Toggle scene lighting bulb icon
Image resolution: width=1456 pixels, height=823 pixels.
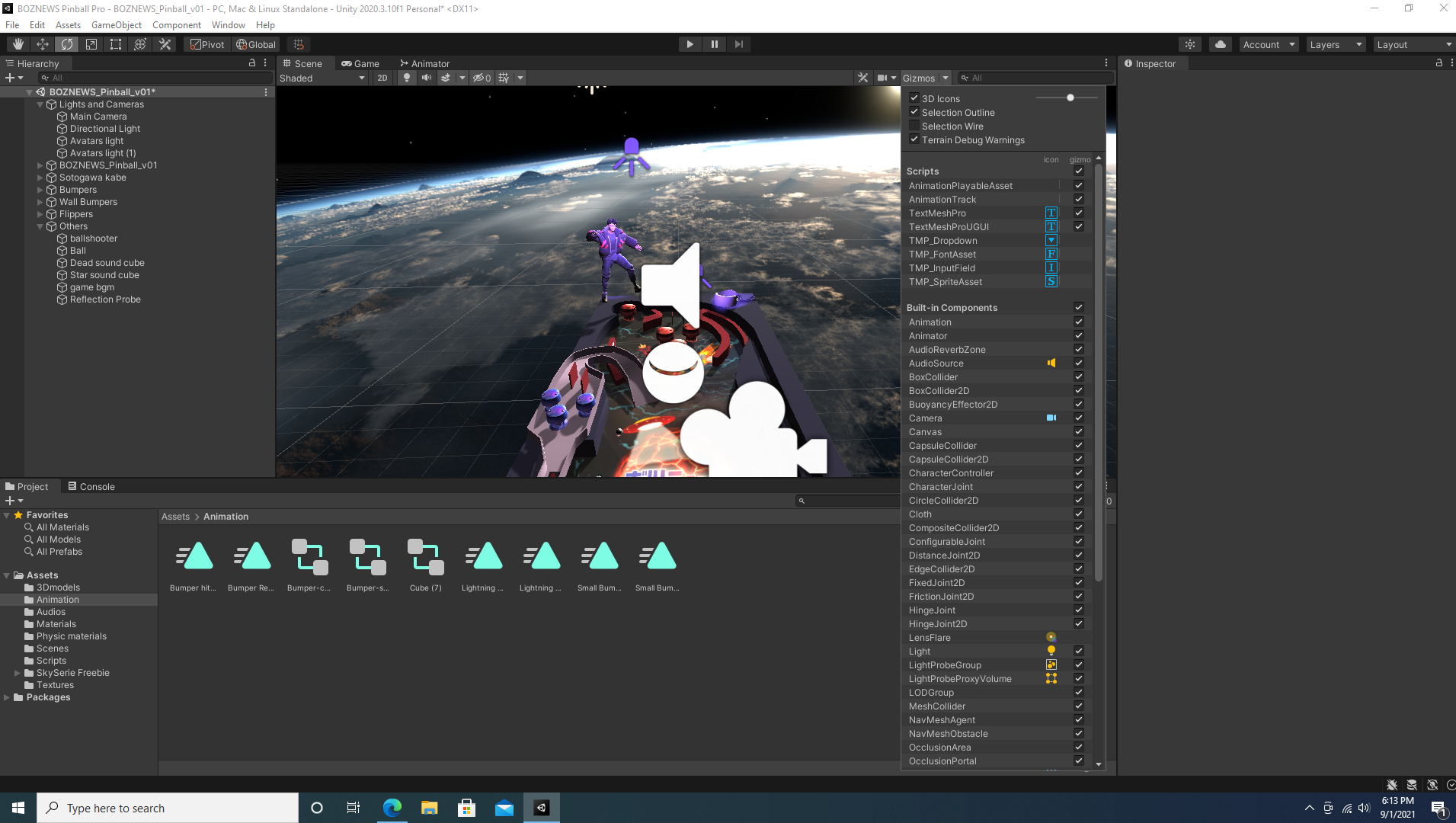(407, 78)
